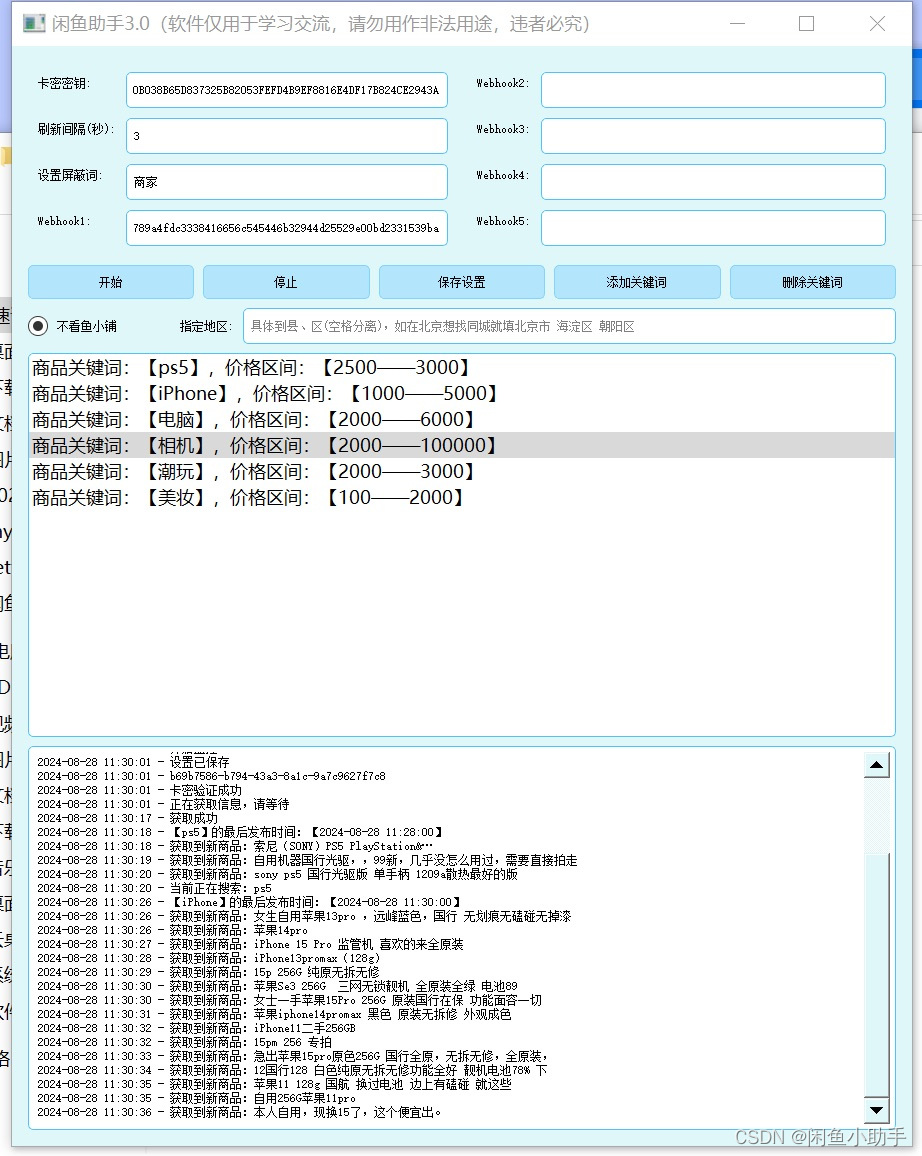Click the Webhook4 input field

[x=713, y=181]
